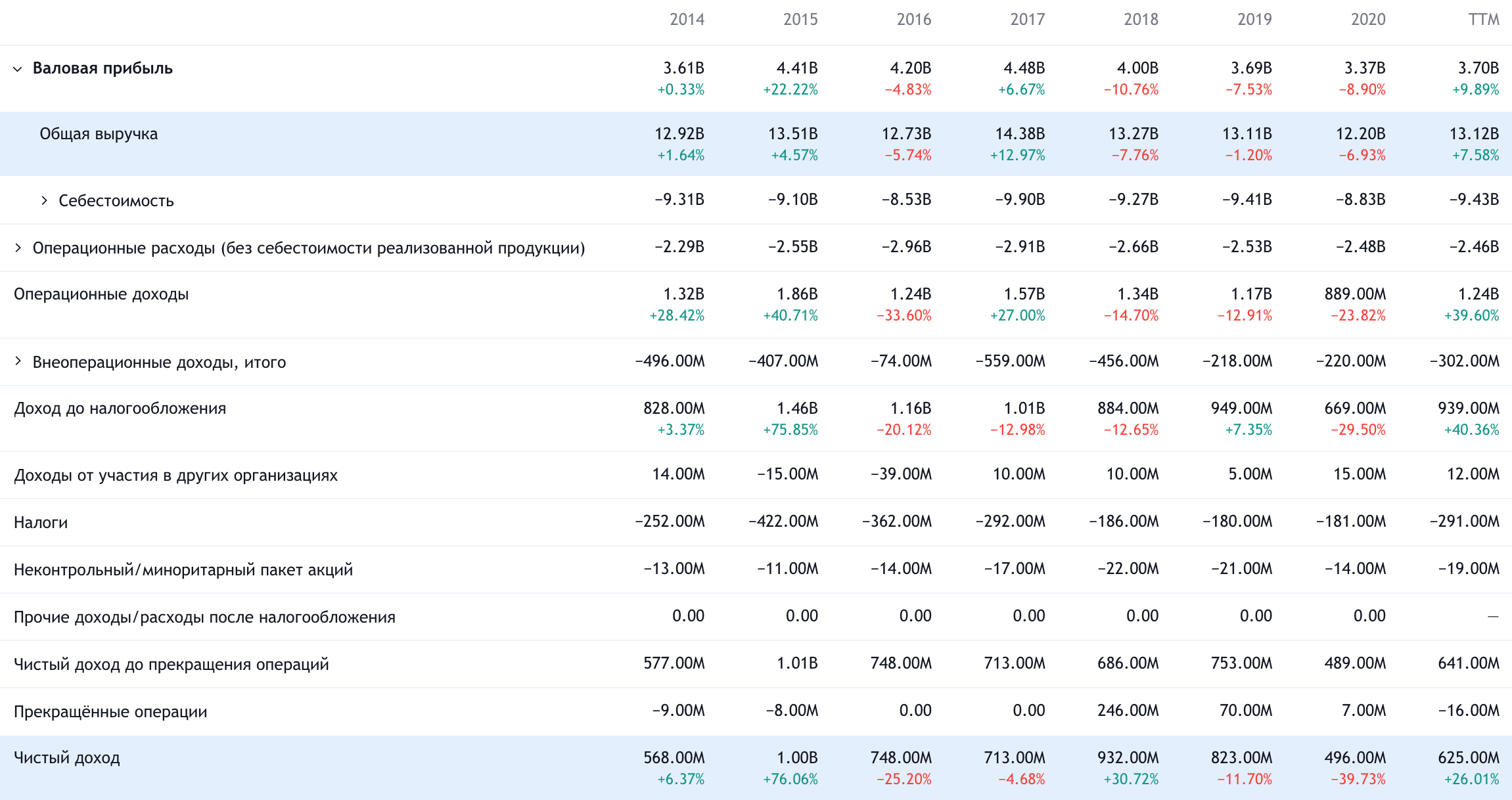Click operating income value 1.86B
This screenshot has width=1512, height=800.
pyautogui.click(x=797, y=294)
